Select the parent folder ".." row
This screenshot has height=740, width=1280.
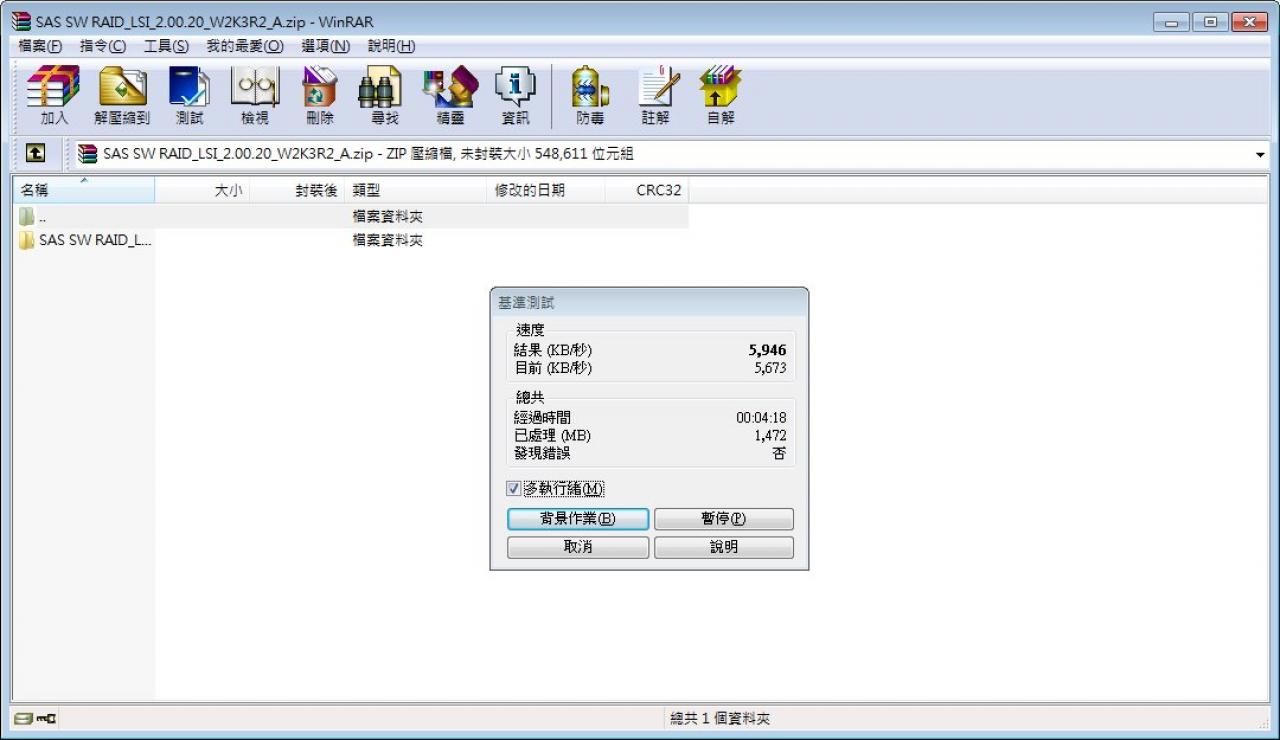(x=350, y=216)
